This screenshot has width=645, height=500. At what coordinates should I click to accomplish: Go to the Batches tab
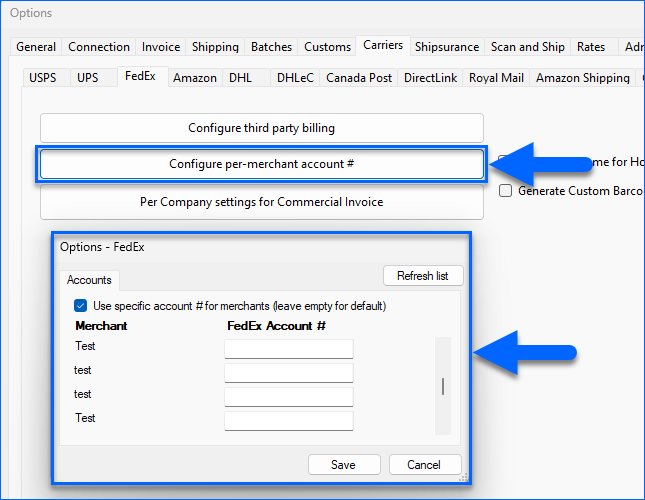(x=271, y=47)
